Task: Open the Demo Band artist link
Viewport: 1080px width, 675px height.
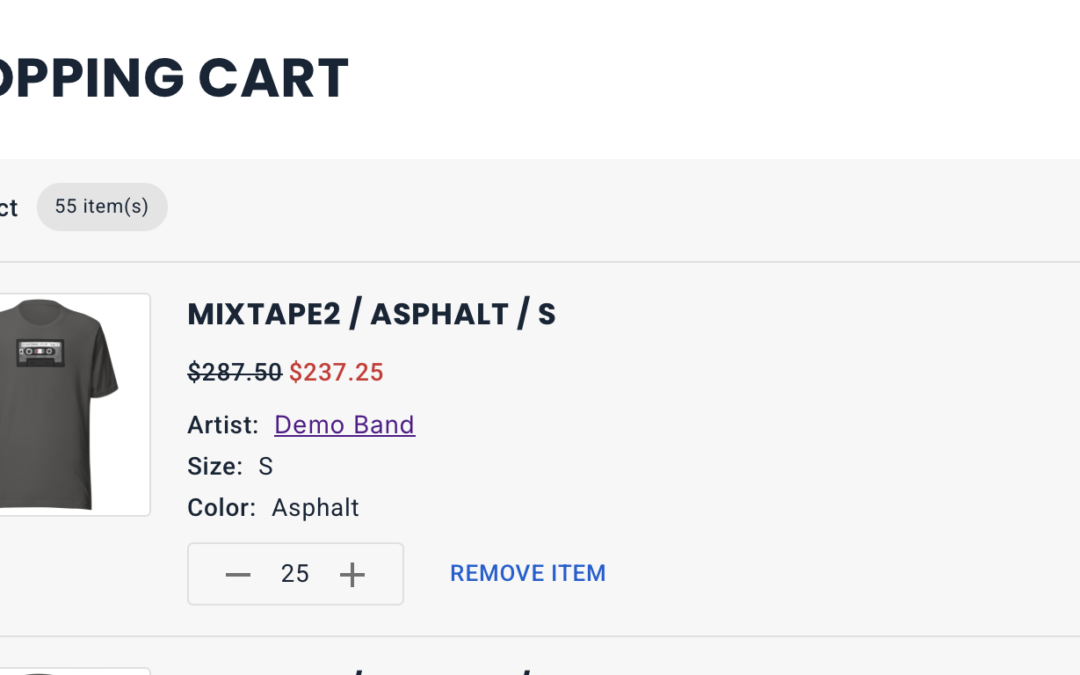Action: [344, 425]
